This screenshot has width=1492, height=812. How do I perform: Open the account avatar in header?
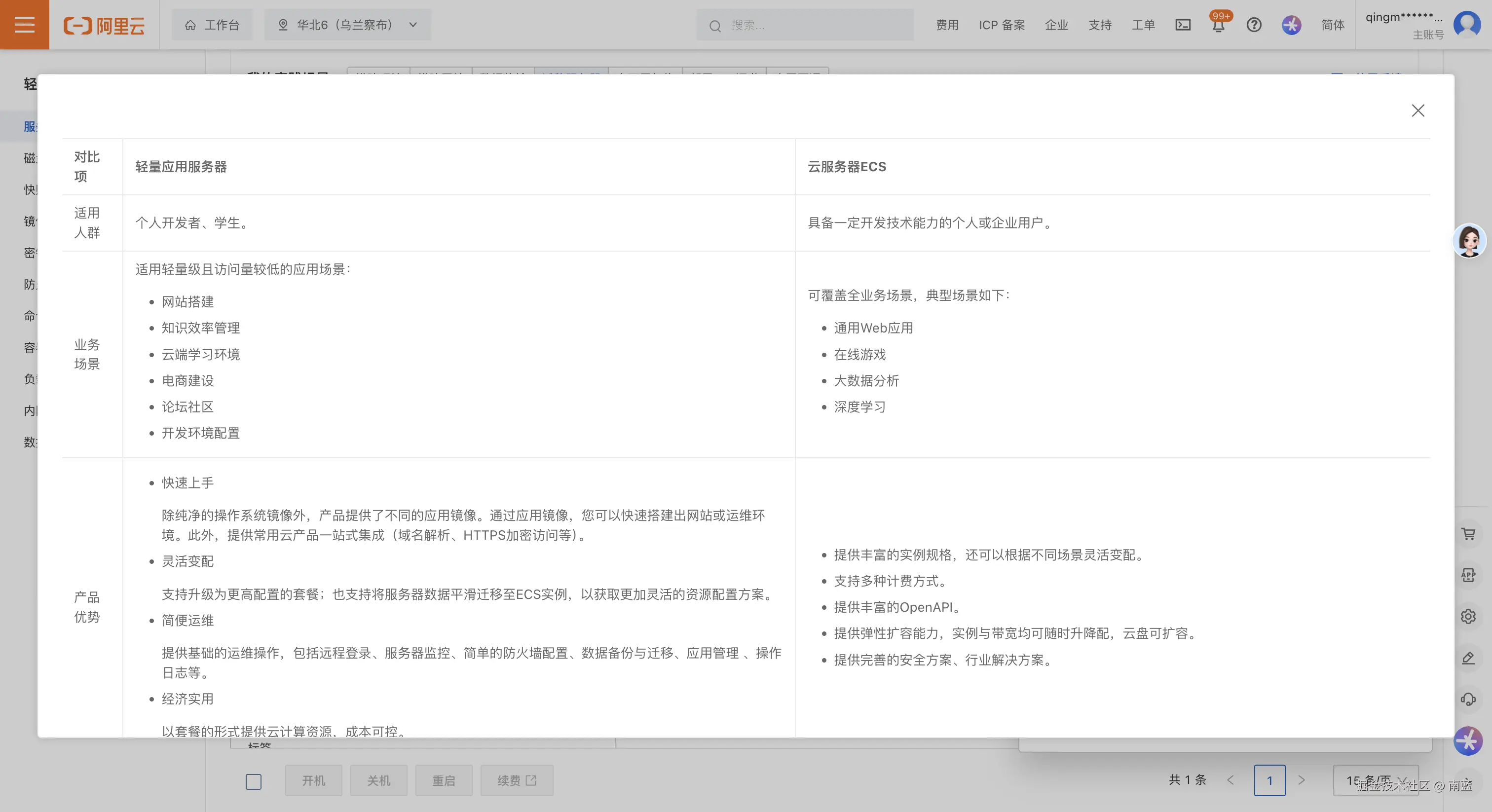point(1467,24)
